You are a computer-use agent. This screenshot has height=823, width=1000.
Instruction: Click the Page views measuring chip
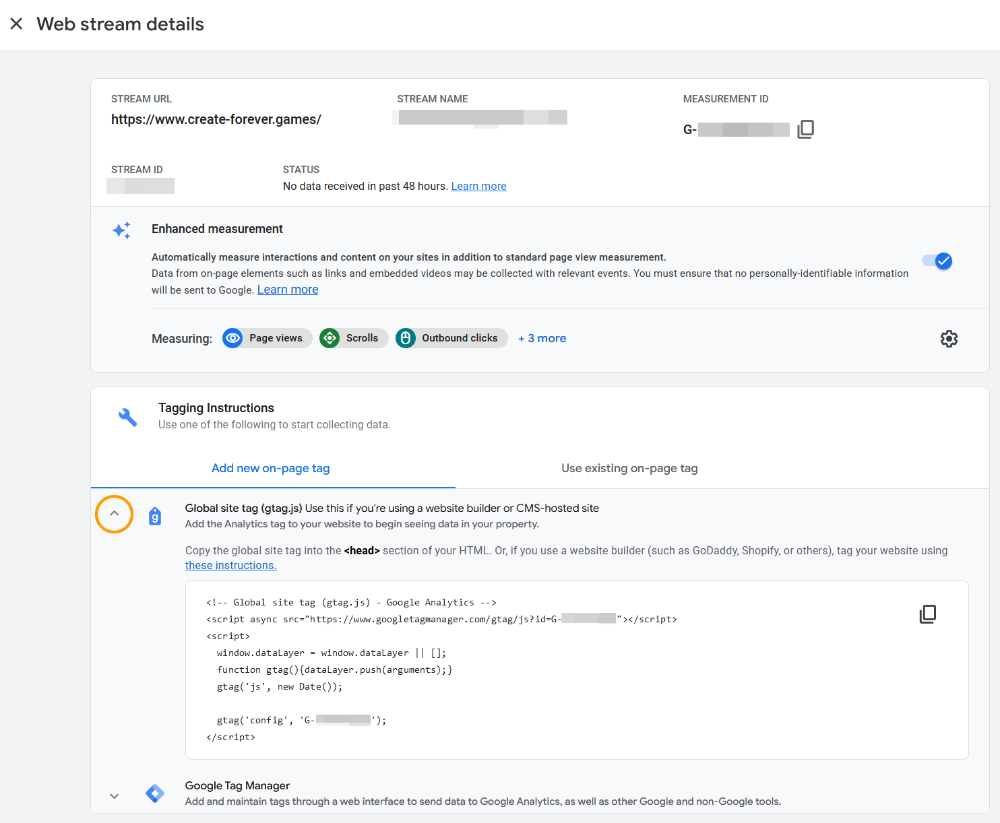coord(267,338)
